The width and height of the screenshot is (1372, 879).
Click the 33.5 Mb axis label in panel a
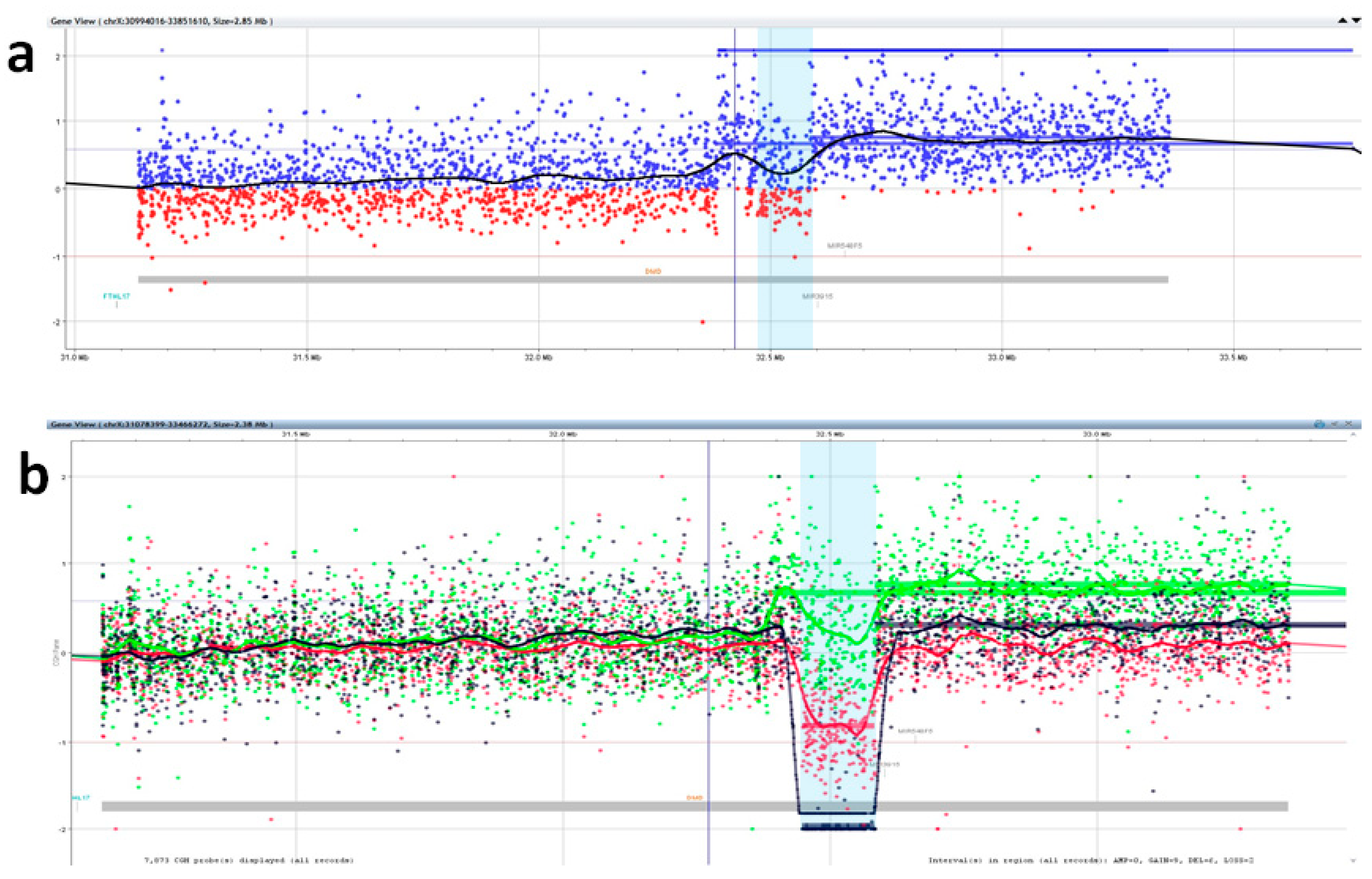click(x=1234, y=358)
